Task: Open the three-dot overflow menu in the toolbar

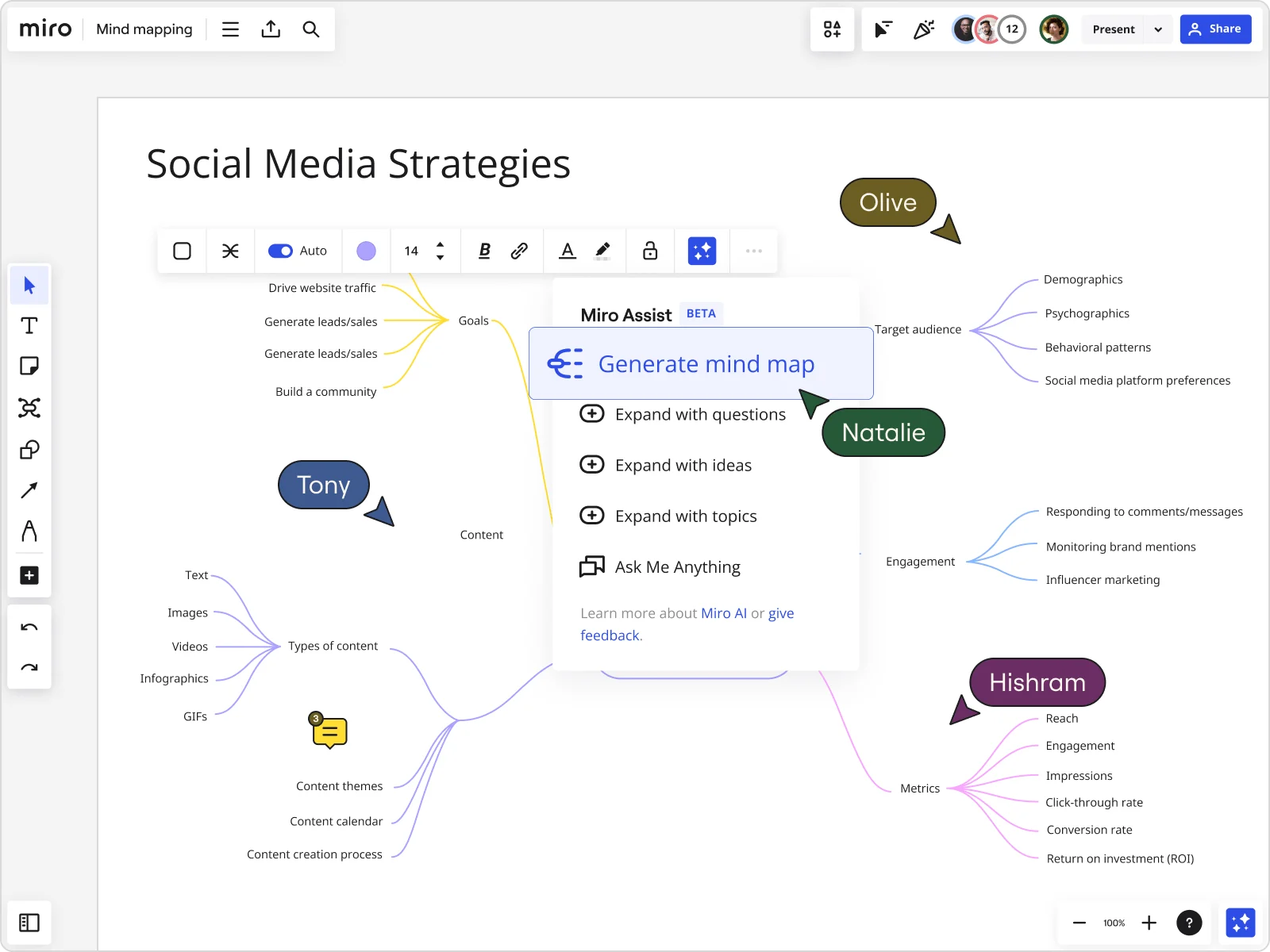Action: pyautogui.click(x=753, y=251)
